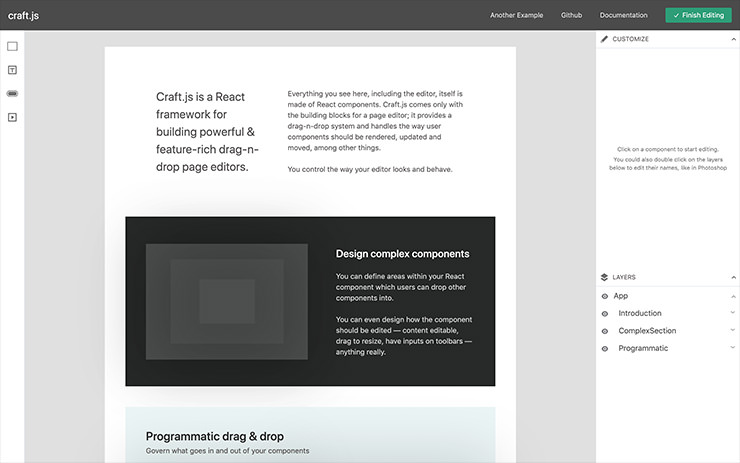
Task: Hide the Introduction layer
Action: pyautogui.click(x=605, y=313)
